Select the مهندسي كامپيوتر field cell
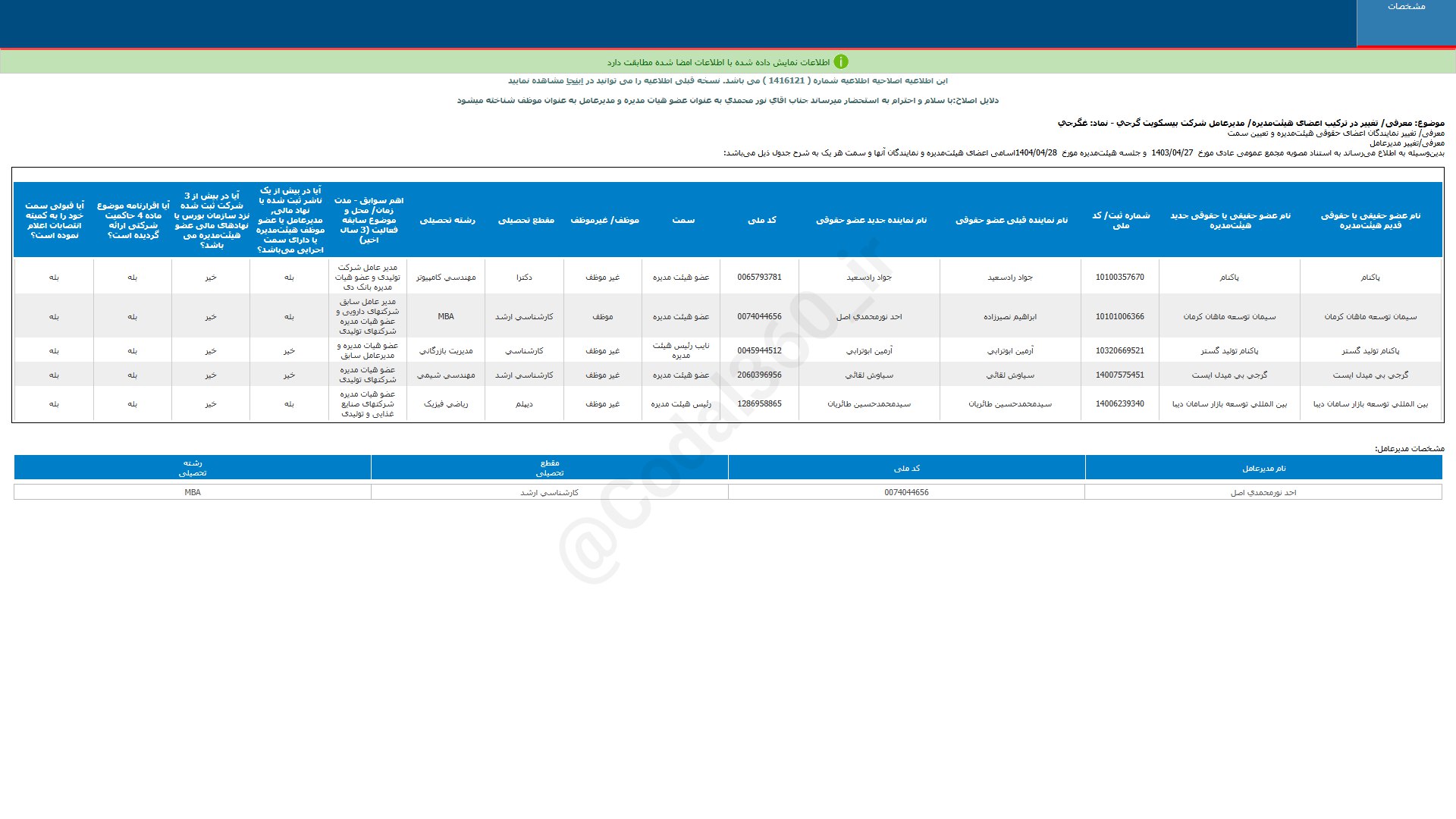Viewport: 1456px width, 819px height. [x=446, y=278]
